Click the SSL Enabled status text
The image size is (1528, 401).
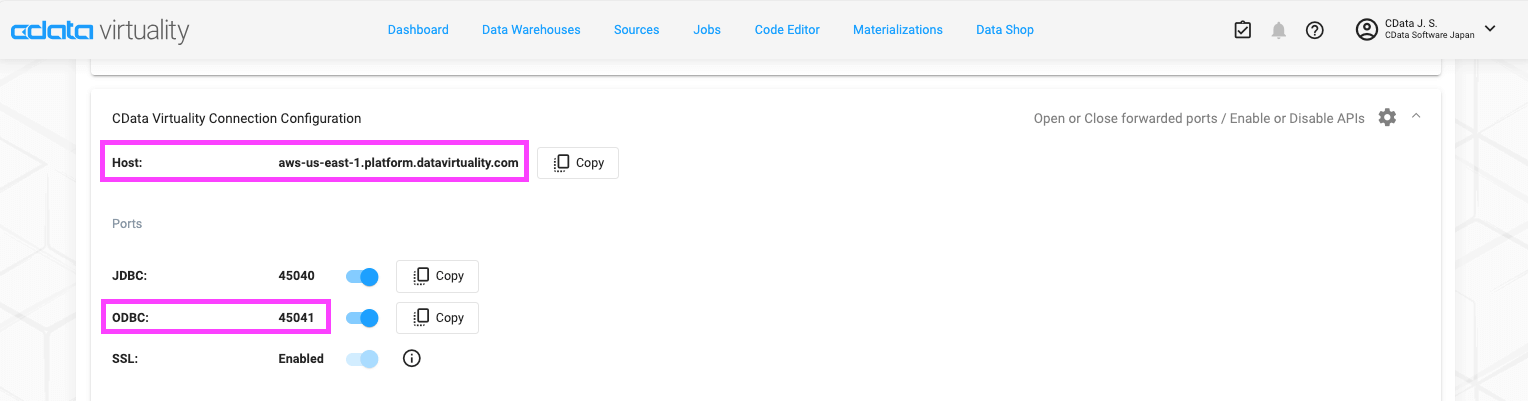301,359
